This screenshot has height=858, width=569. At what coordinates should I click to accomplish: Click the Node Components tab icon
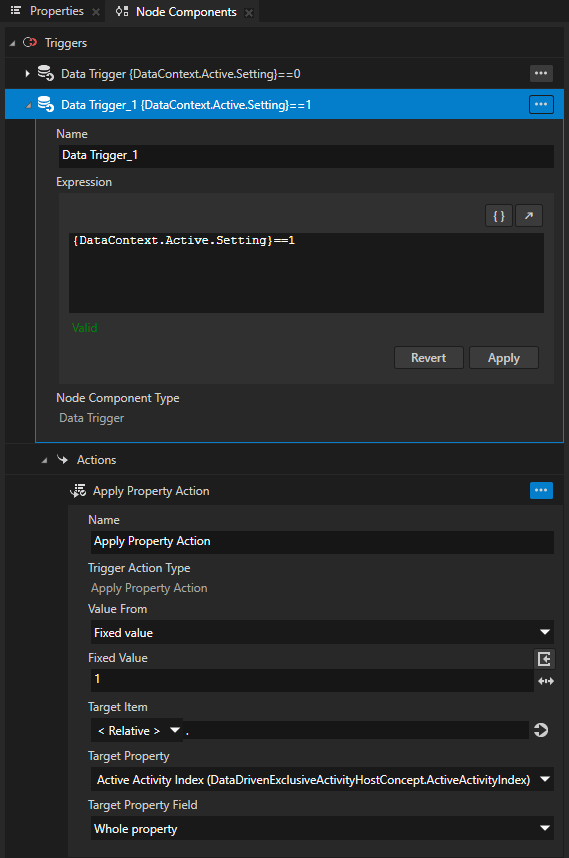(122, 11)
